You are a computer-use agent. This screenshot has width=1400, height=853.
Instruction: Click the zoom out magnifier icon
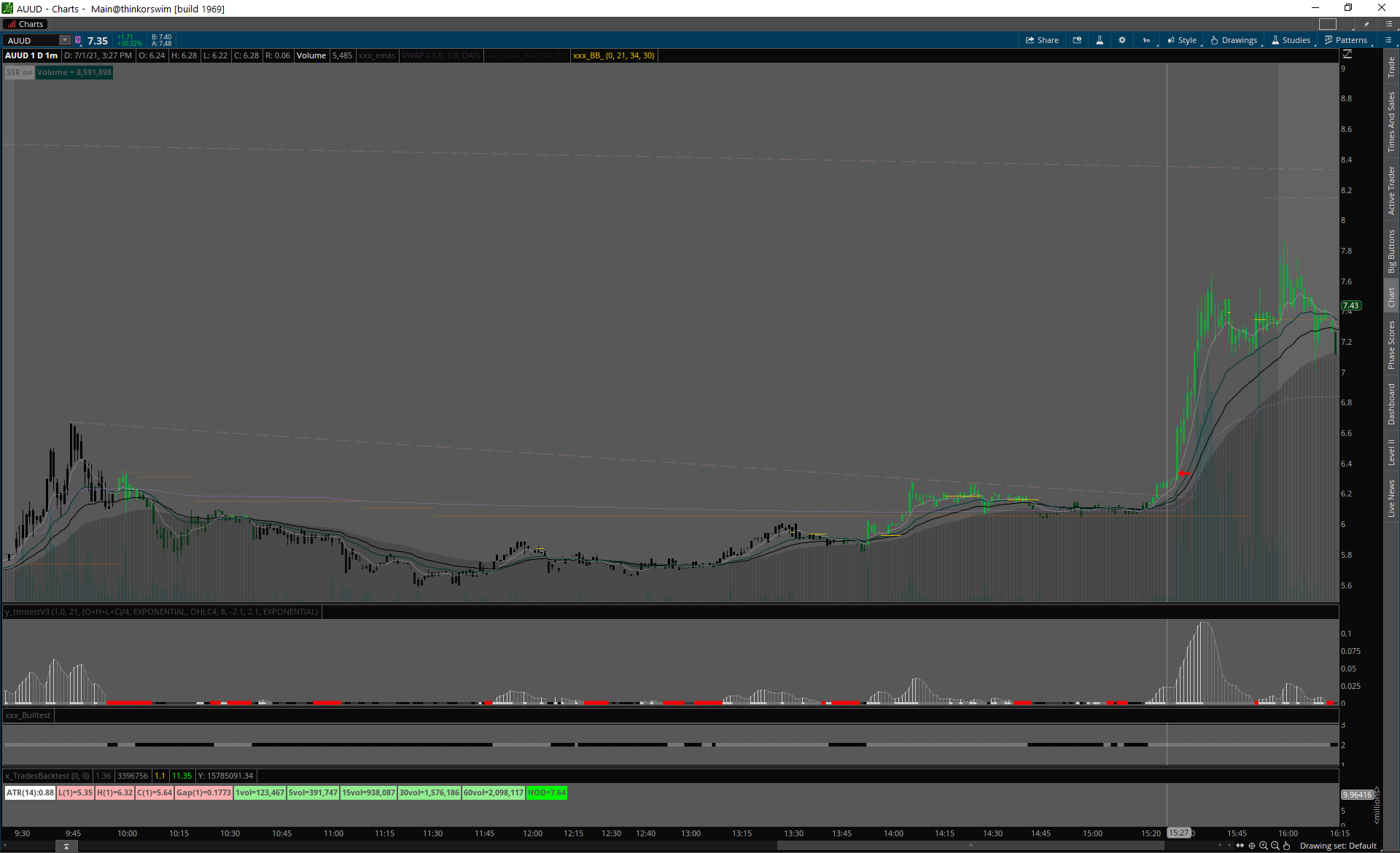tap(1275, 846)
